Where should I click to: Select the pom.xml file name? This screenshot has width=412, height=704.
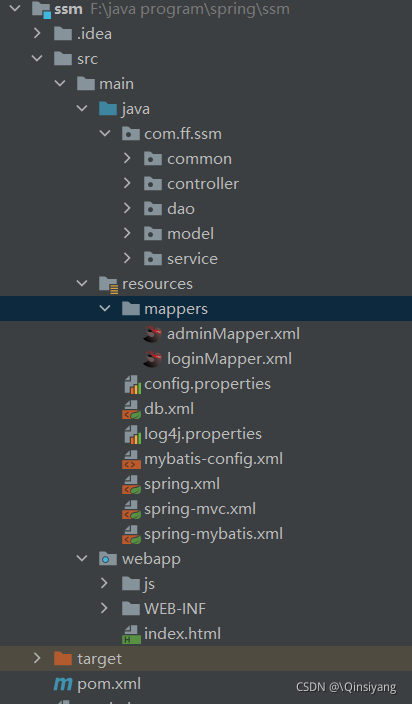click(109, 684)
